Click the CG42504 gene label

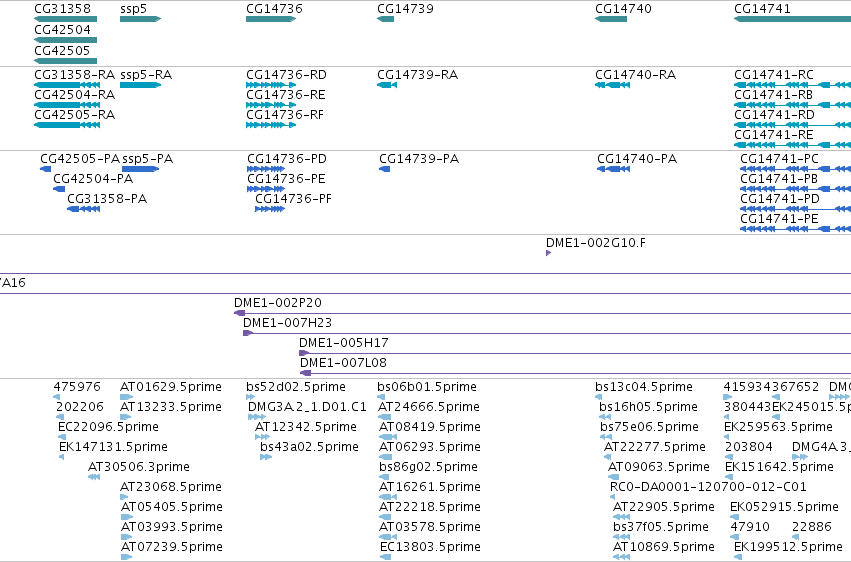[62, 30]
